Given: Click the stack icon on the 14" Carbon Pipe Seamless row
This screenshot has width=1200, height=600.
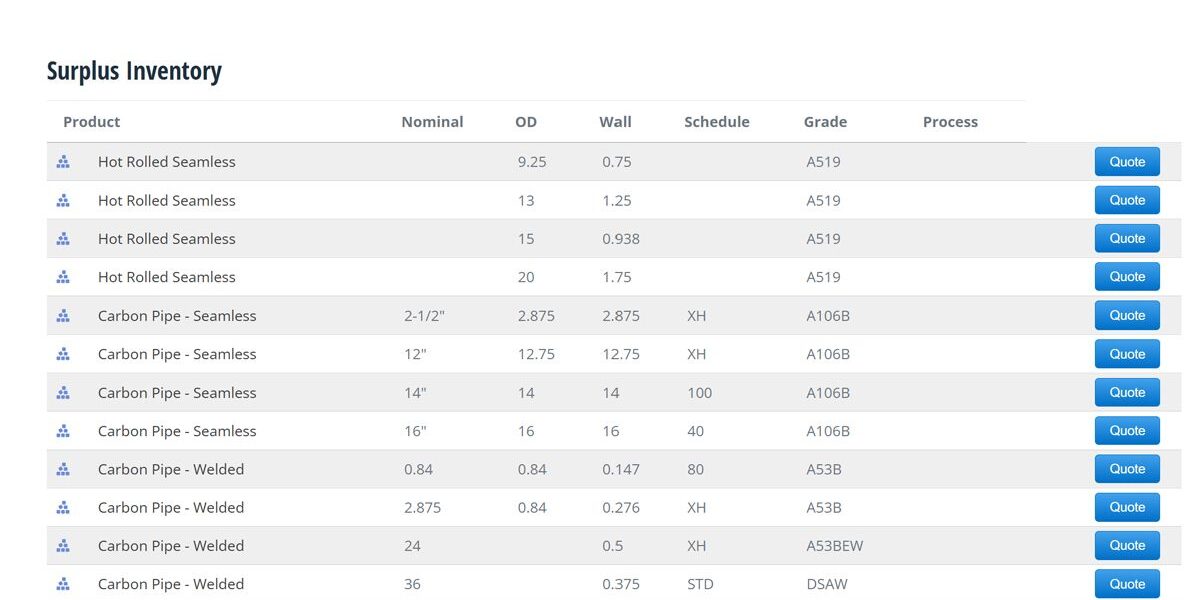Looking at the screenshot, I should (63, 393).
